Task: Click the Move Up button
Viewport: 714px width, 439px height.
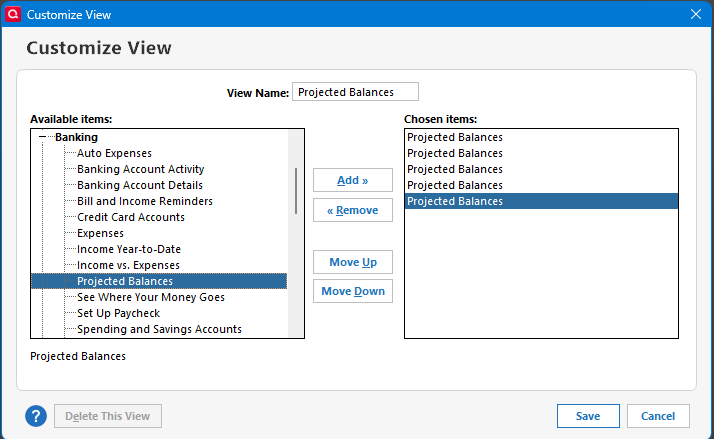Action: (352, 262)
